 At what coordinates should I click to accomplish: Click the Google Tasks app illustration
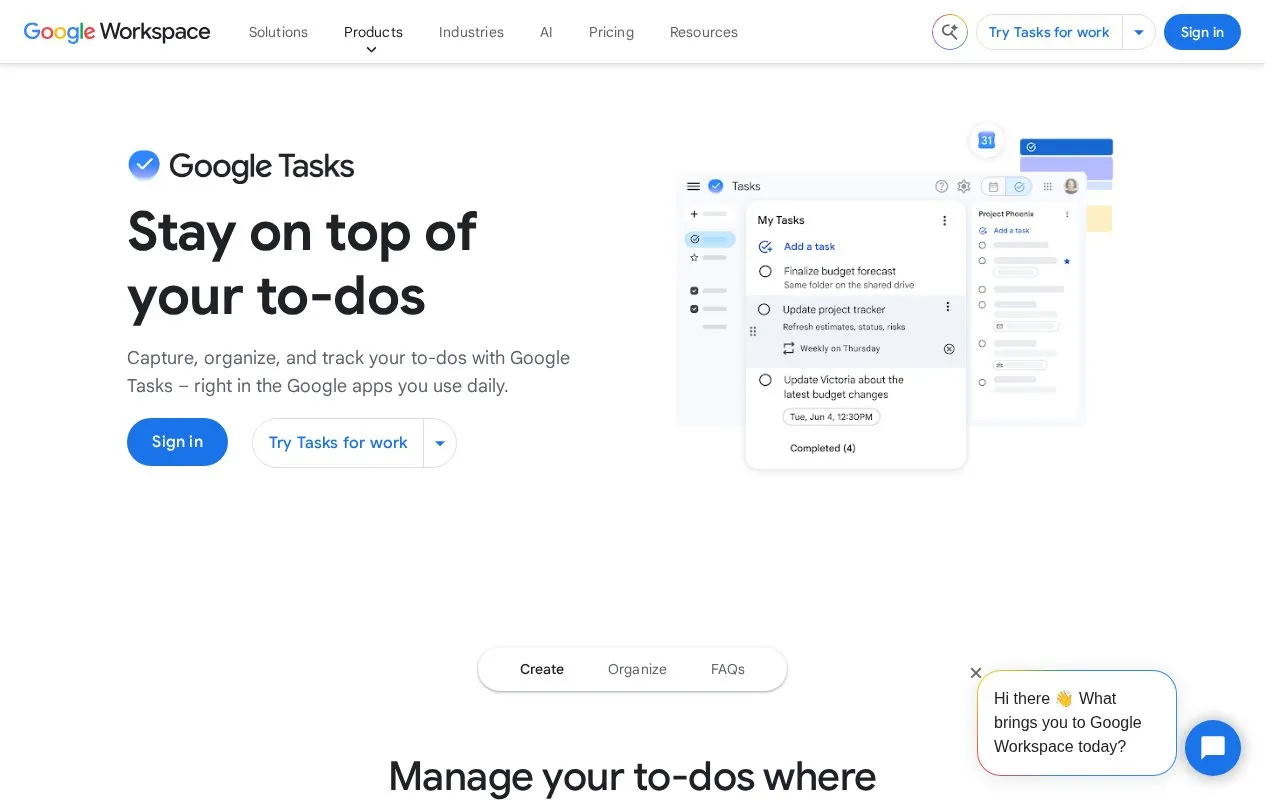tap(895, 298)
